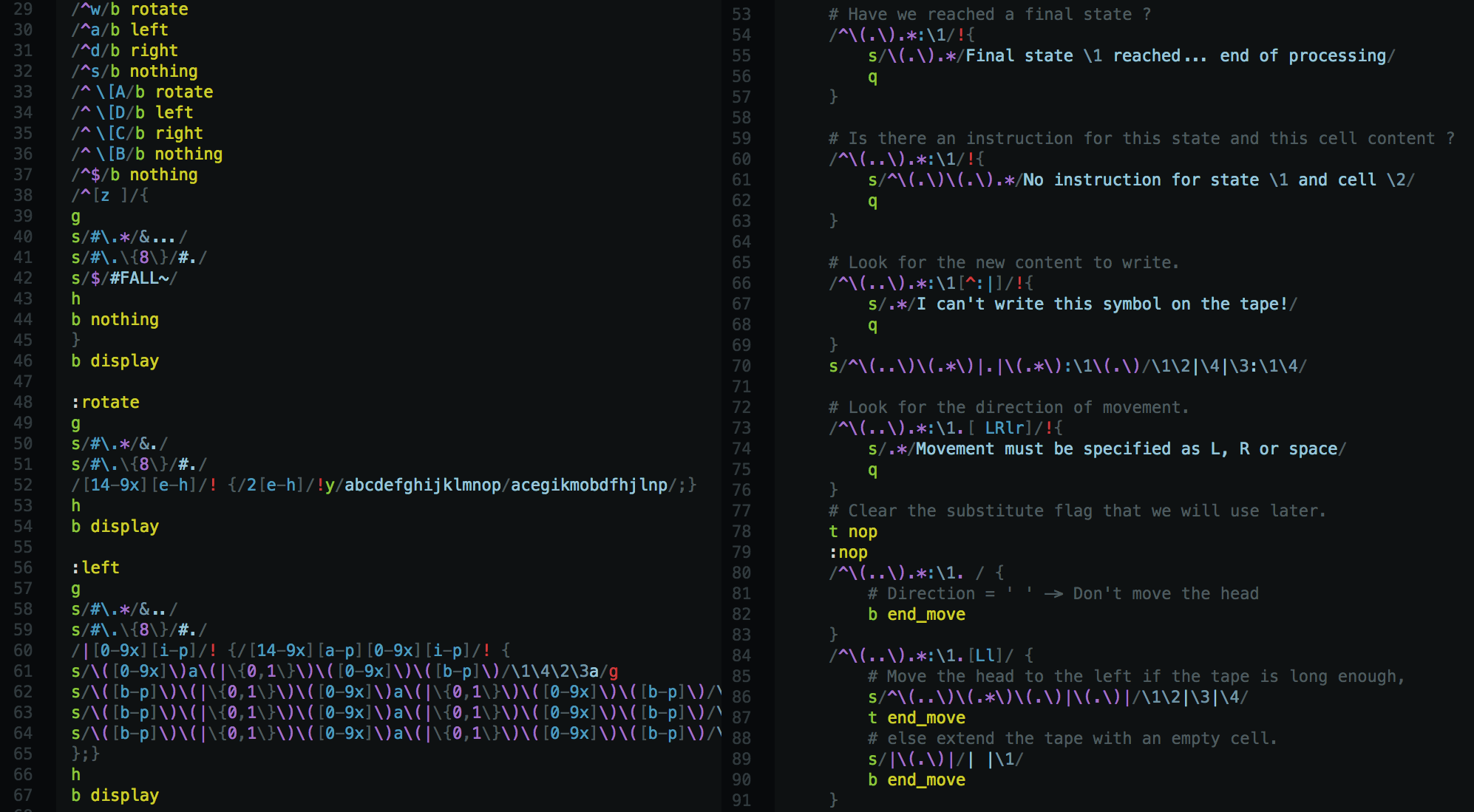Click 'Movement must be specified' message
Viewport: 1474px width, 812px height.
pos(1042,448)
